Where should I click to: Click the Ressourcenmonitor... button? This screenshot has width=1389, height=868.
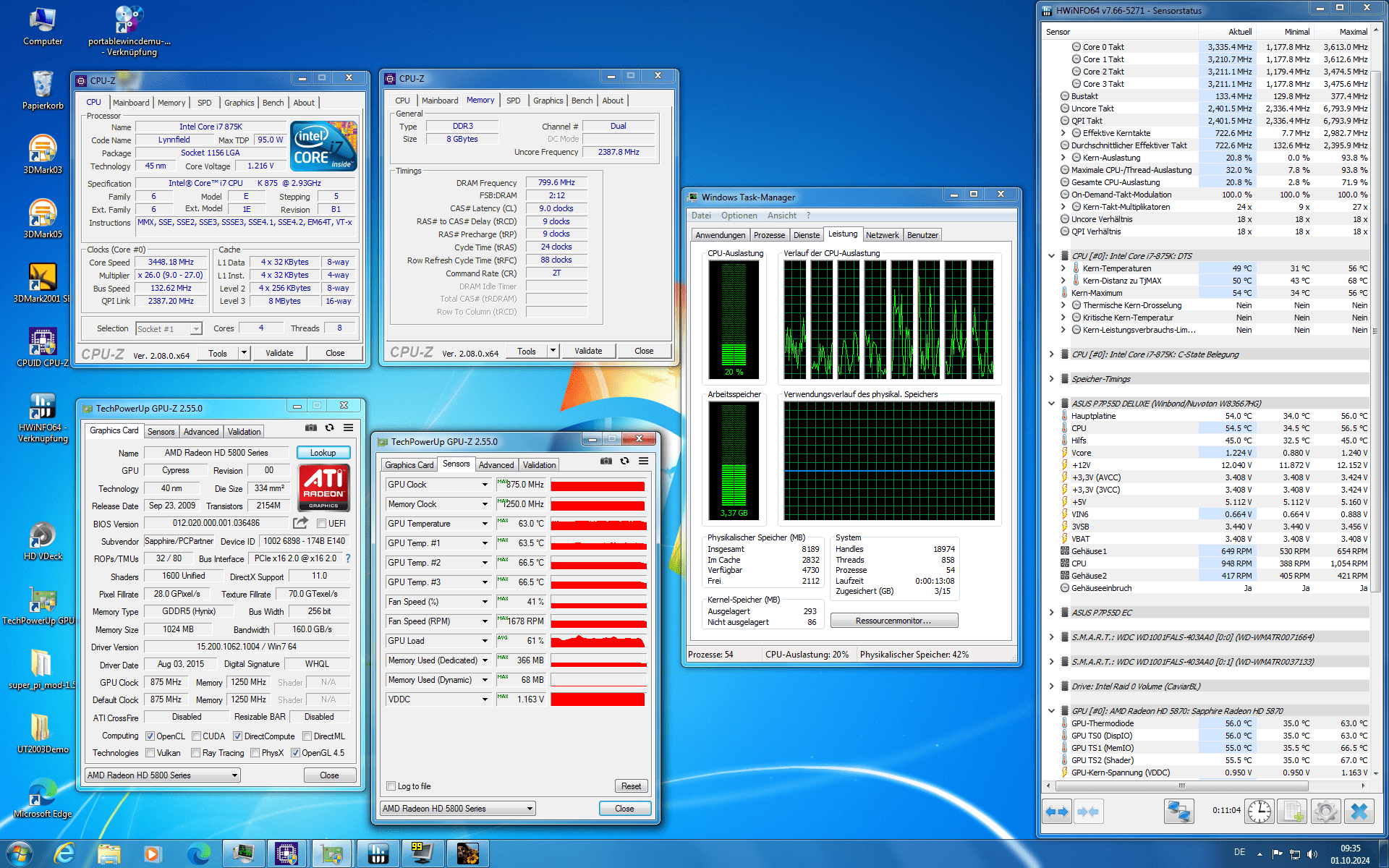pyautogui.click(x=893, y=621)
